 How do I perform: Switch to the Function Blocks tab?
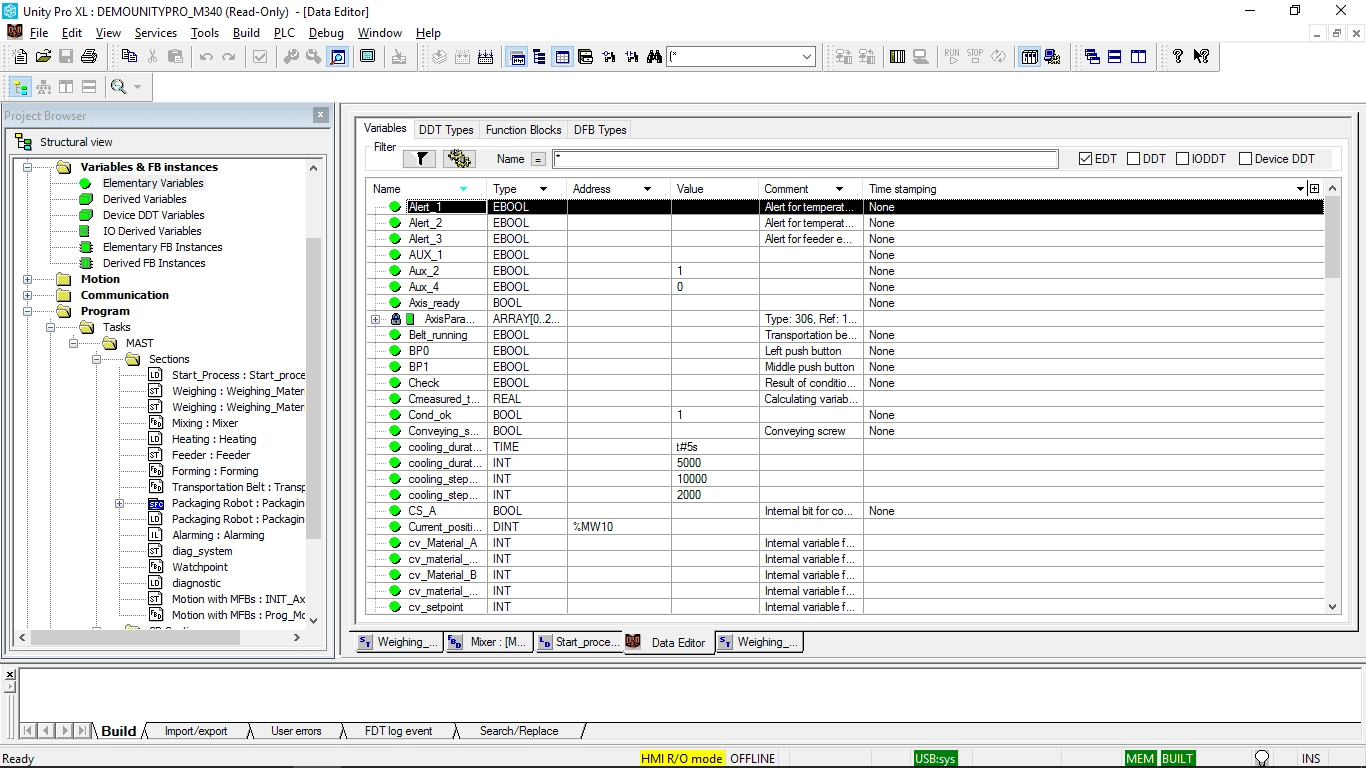pos(523,130)
